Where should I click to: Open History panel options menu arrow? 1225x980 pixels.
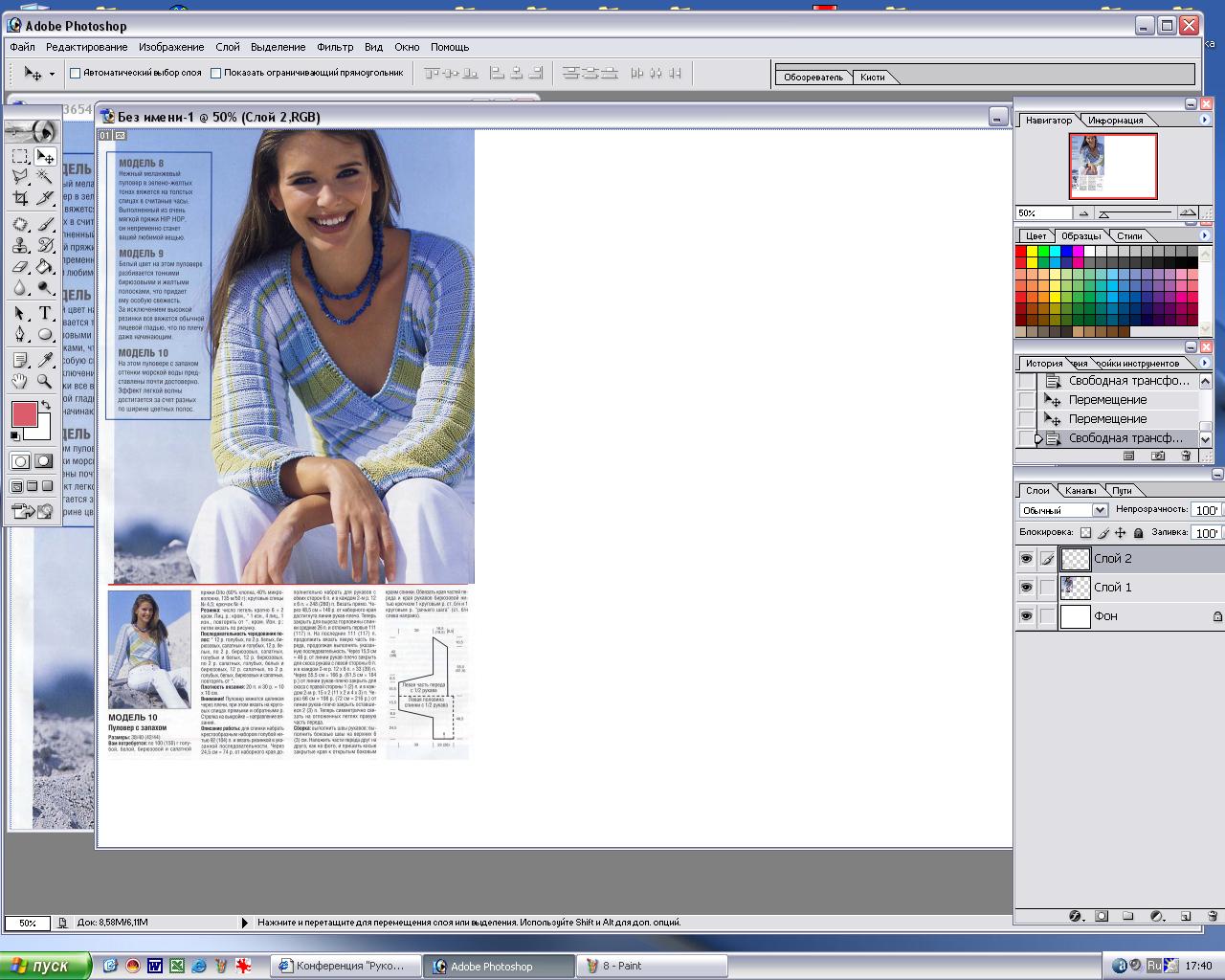click(1204, 363)
